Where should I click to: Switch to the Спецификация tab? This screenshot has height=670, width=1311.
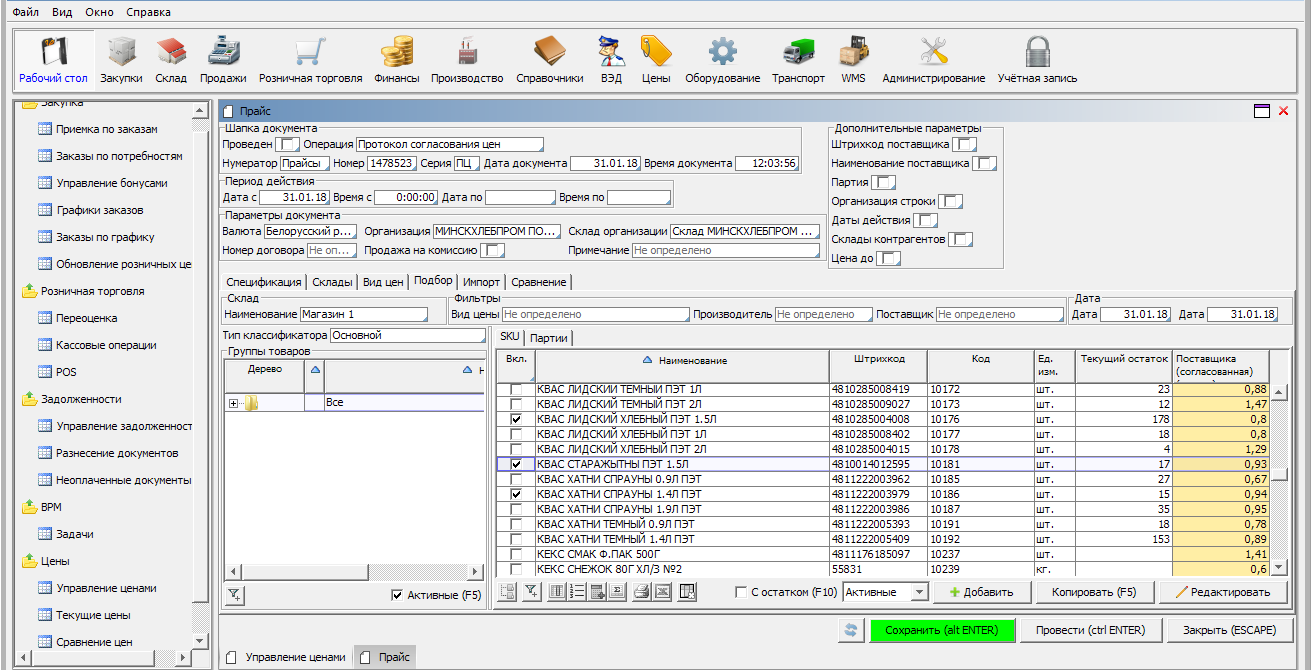263,282
